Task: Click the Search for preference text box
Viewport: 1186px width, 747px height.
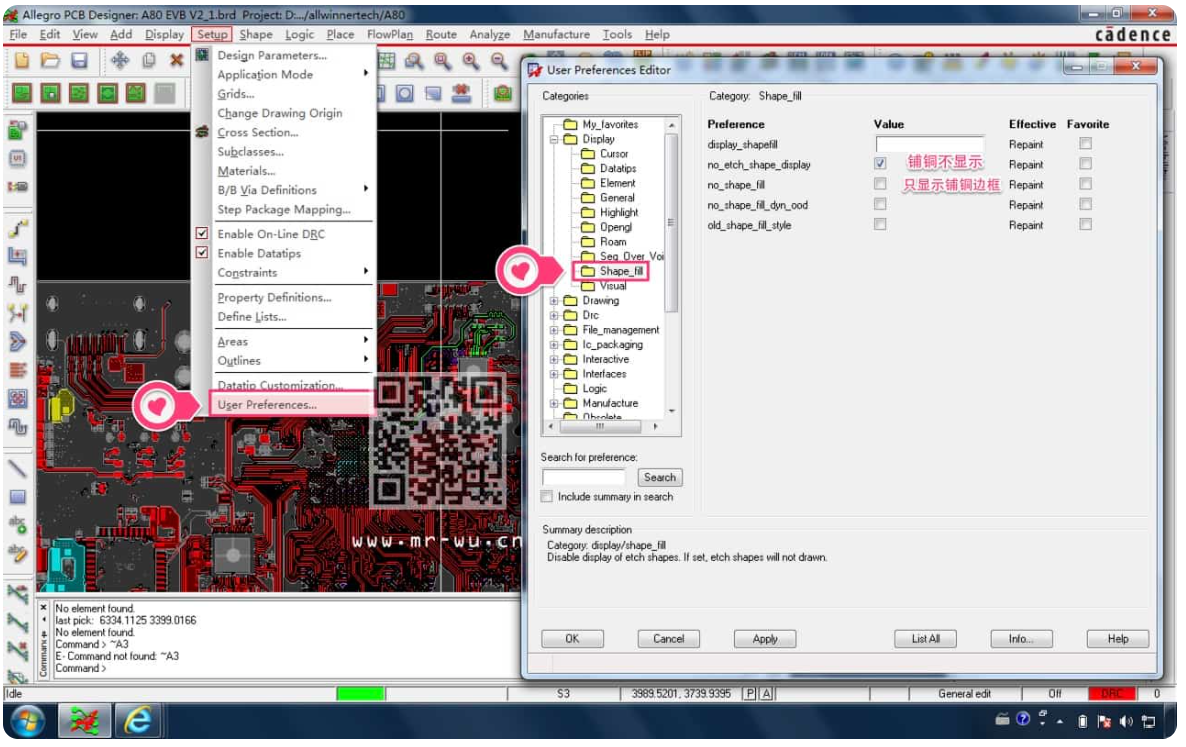Action: 584,478
